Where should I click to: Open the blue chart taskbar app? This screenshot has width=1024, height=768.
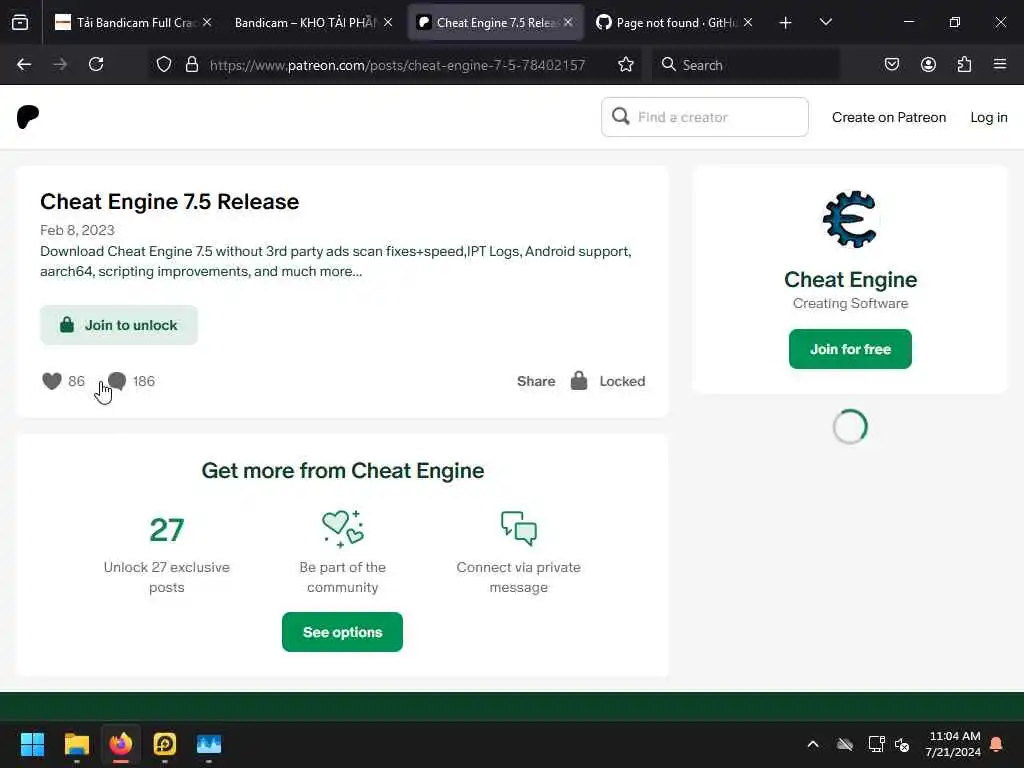click(x=209, y=744)
